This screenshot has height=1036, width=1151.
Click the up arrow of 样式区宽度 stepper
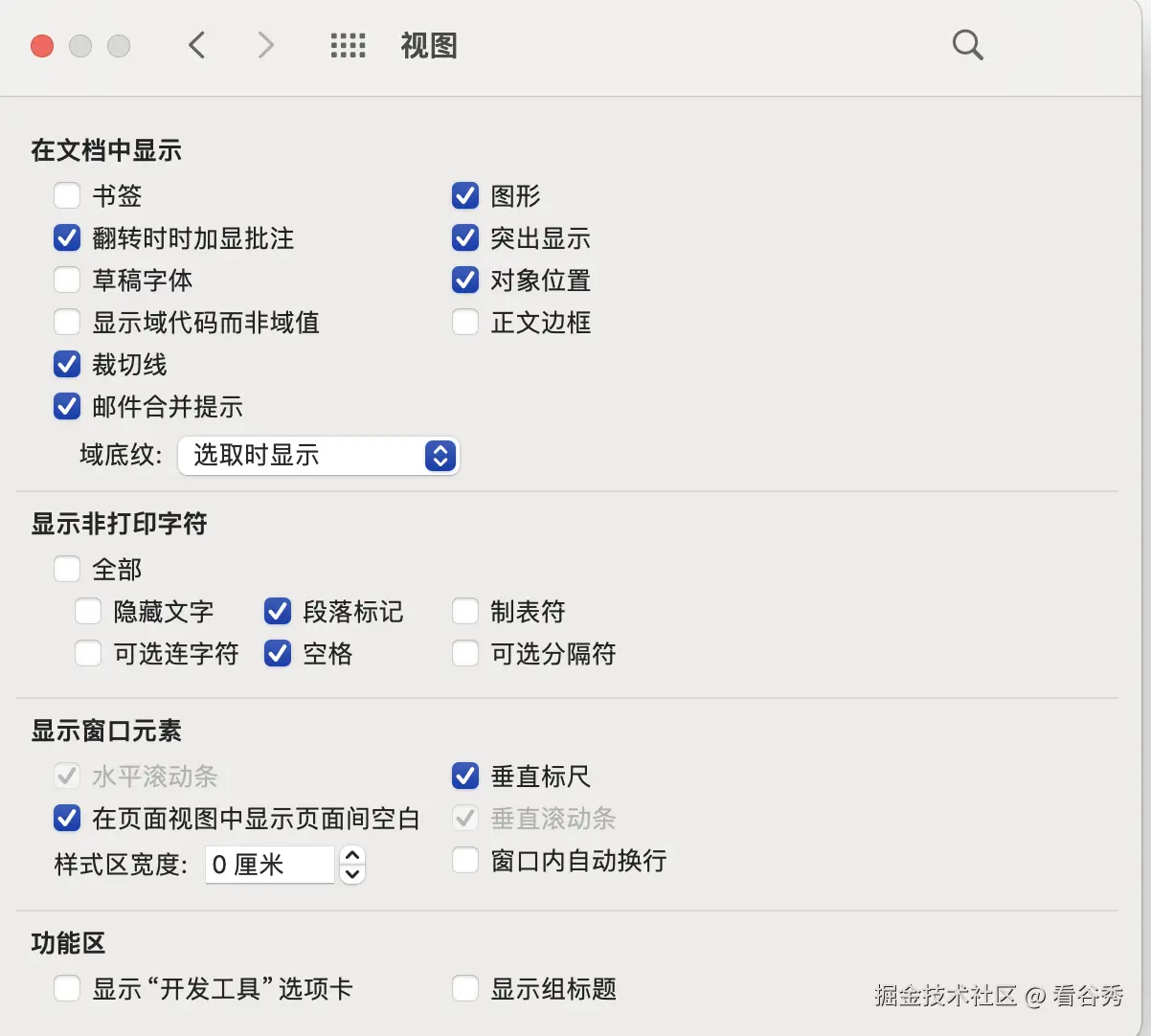coord(351,855)
